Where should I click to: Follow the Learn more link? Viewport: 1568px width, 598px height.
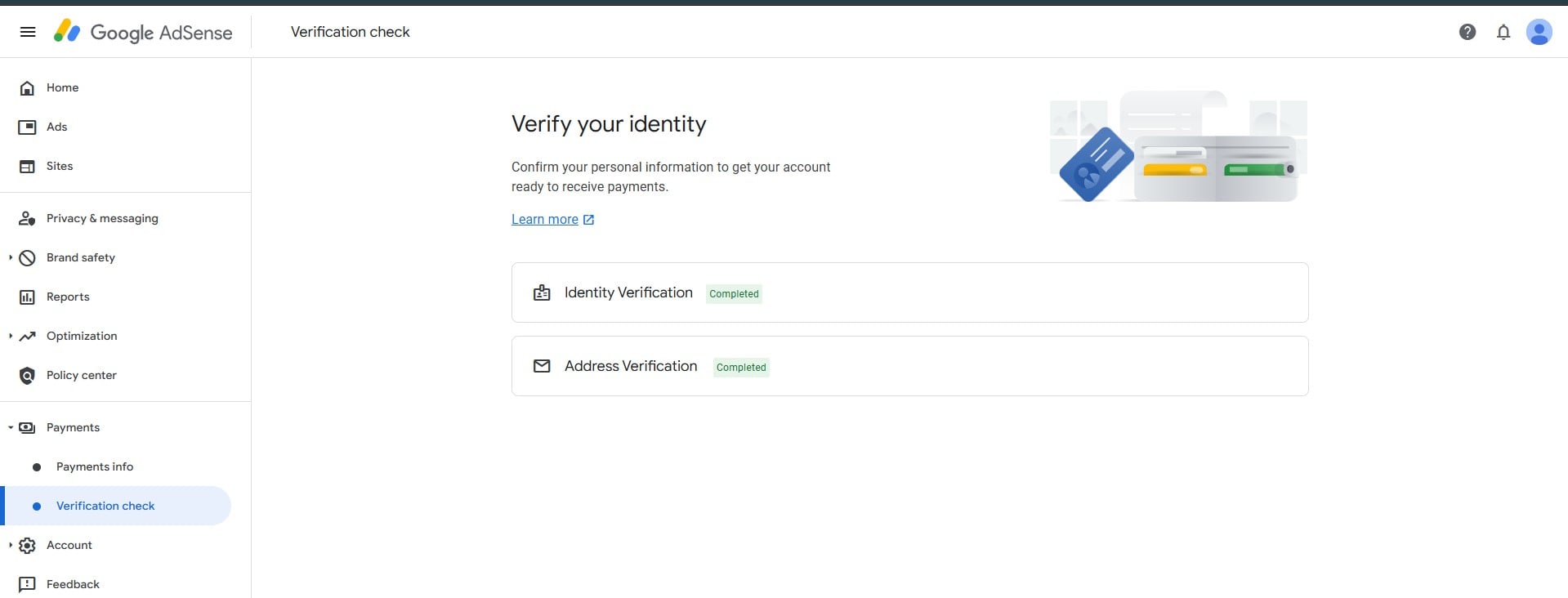point(545,220)
